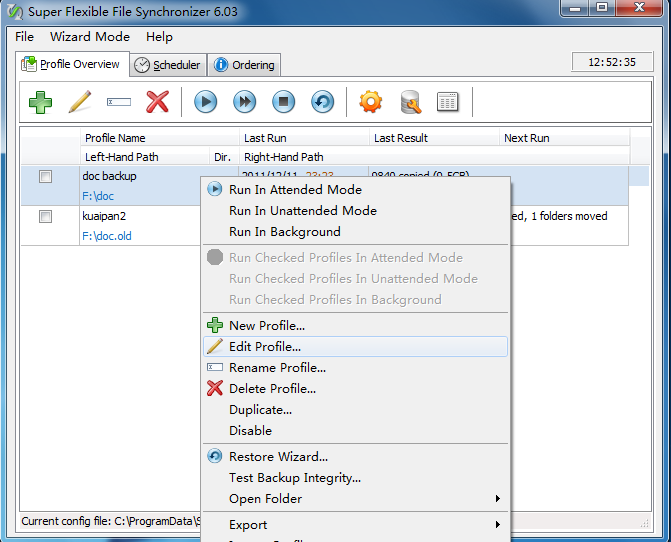671x542 pixels.
Task: Click the Next Run column header
Action: point(564,138)
